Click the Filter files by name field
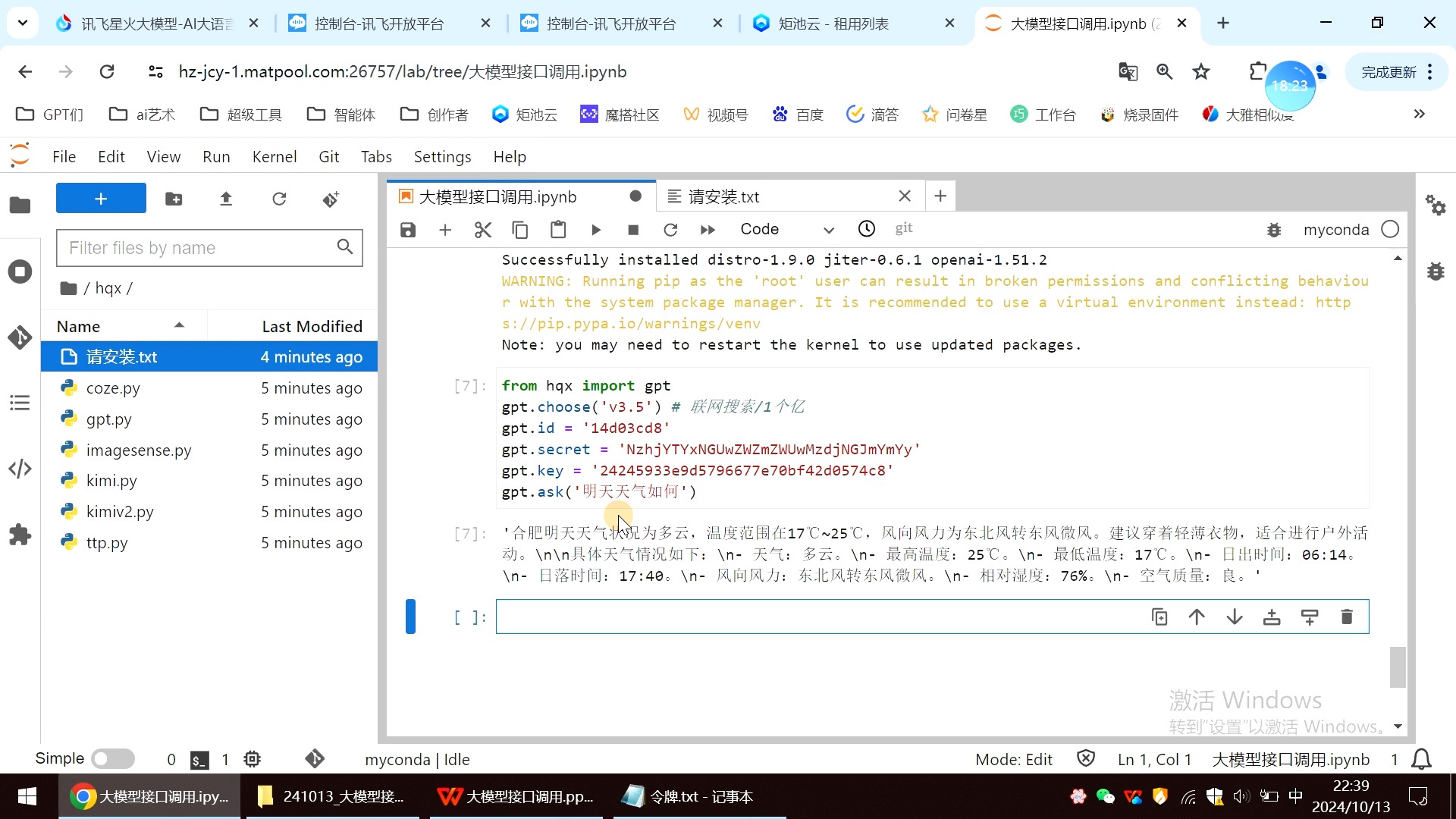The height and width of the screenshot is (819, 1456). tap(199, 248)
